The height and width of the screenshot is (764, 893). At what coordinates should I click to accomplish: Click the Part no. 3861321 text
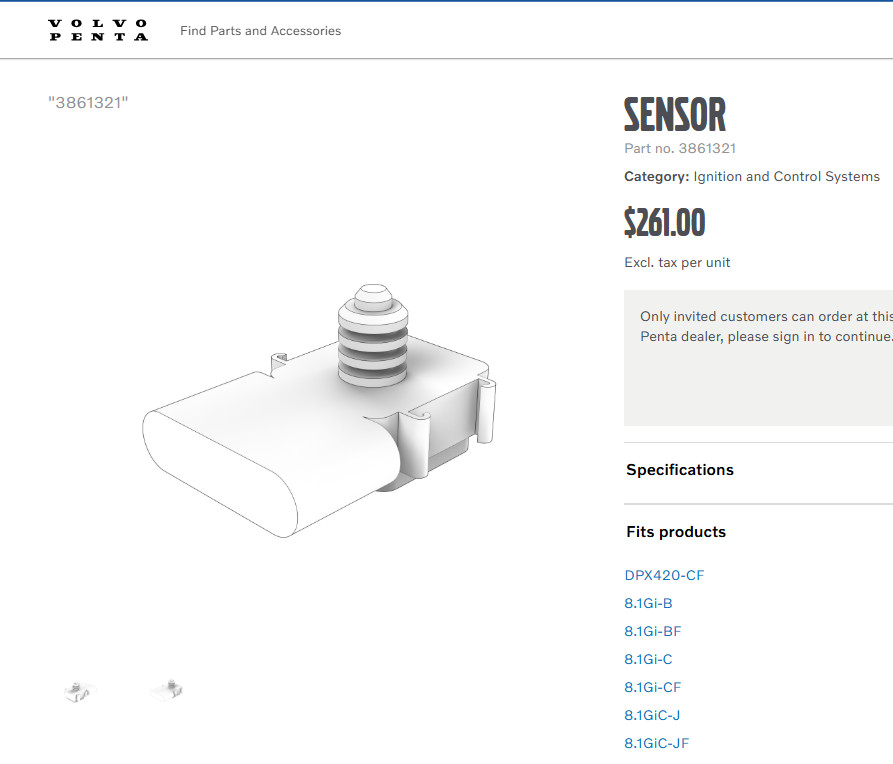680,149
